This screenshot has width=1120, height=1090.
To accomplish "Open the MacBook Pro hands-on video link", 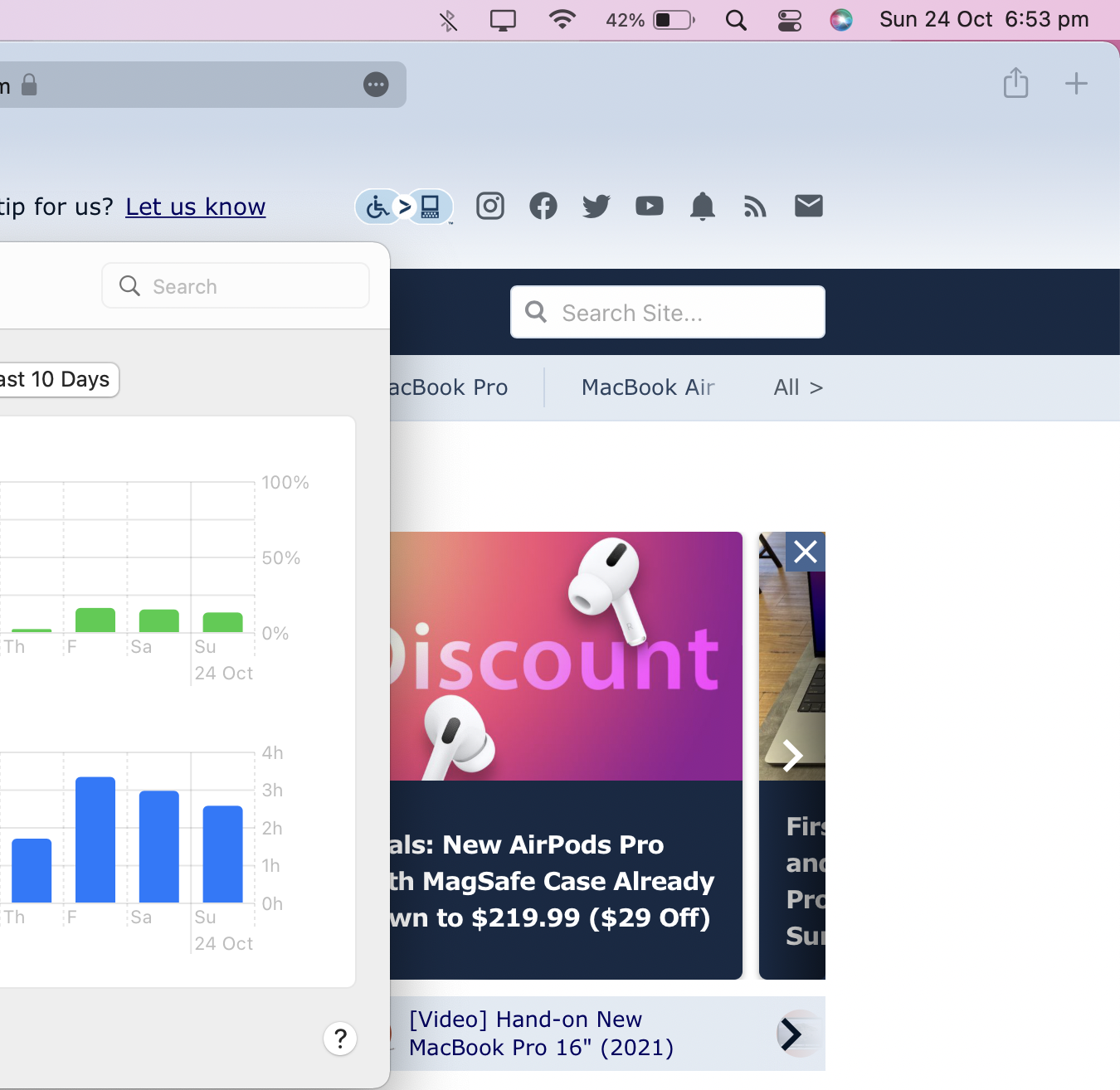I will (541, 1034).
